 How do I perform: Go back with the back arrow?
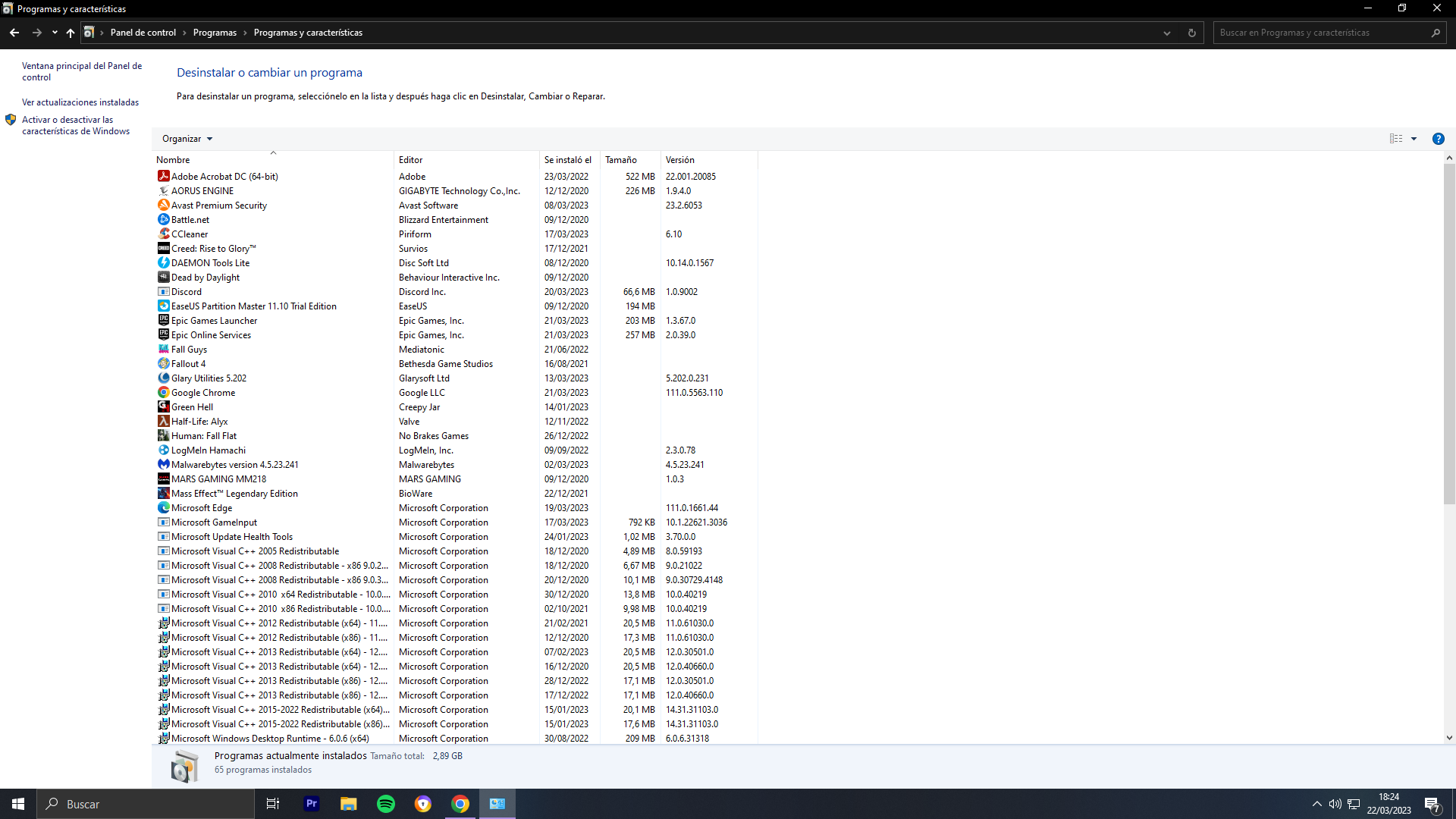14,33
